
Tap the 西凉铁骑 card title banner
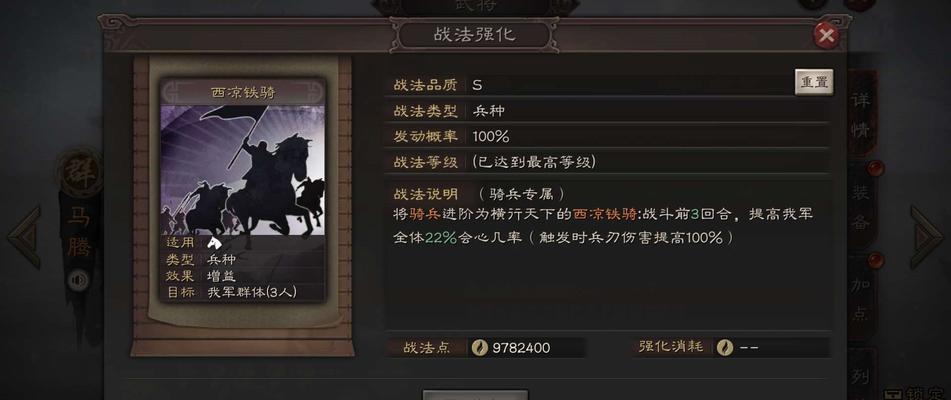[x=243, y=92]
